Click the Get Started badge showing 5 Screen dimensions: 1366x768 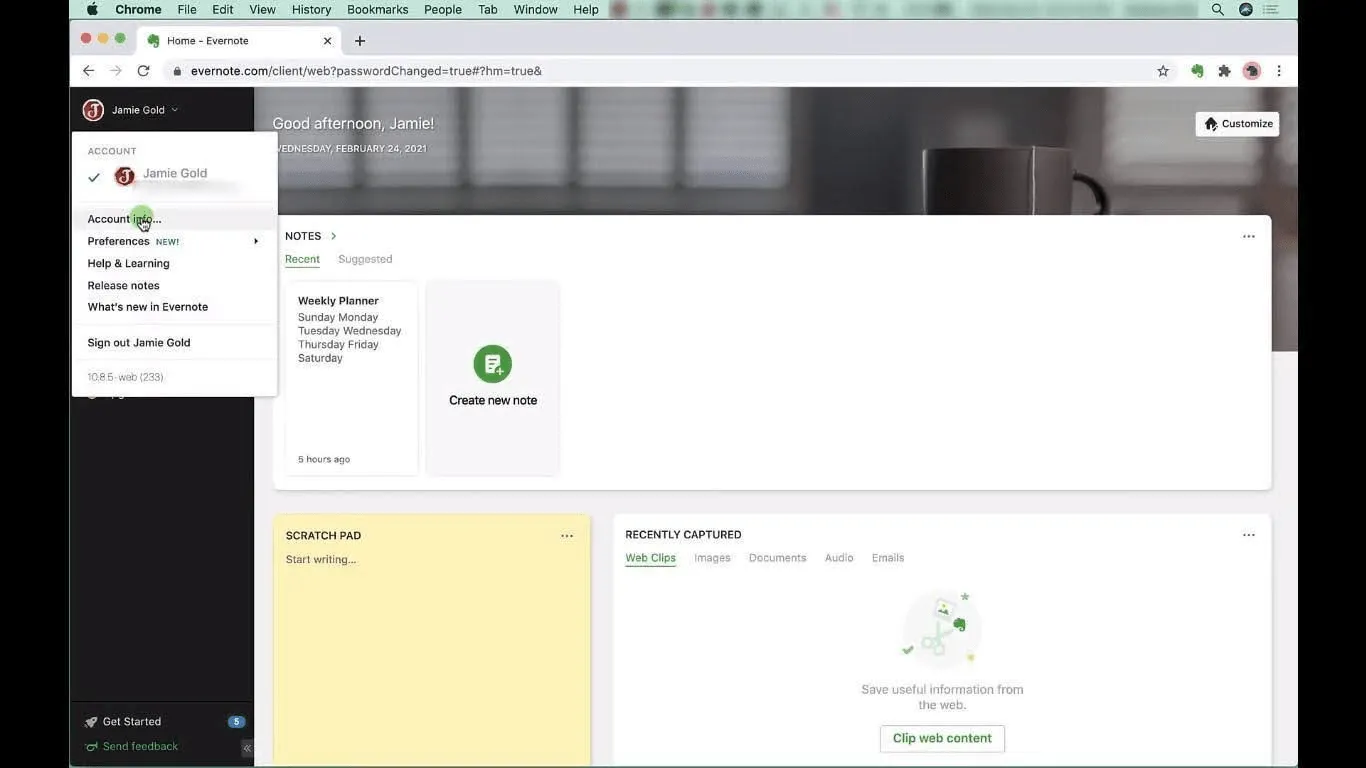(x=236, y=722)
